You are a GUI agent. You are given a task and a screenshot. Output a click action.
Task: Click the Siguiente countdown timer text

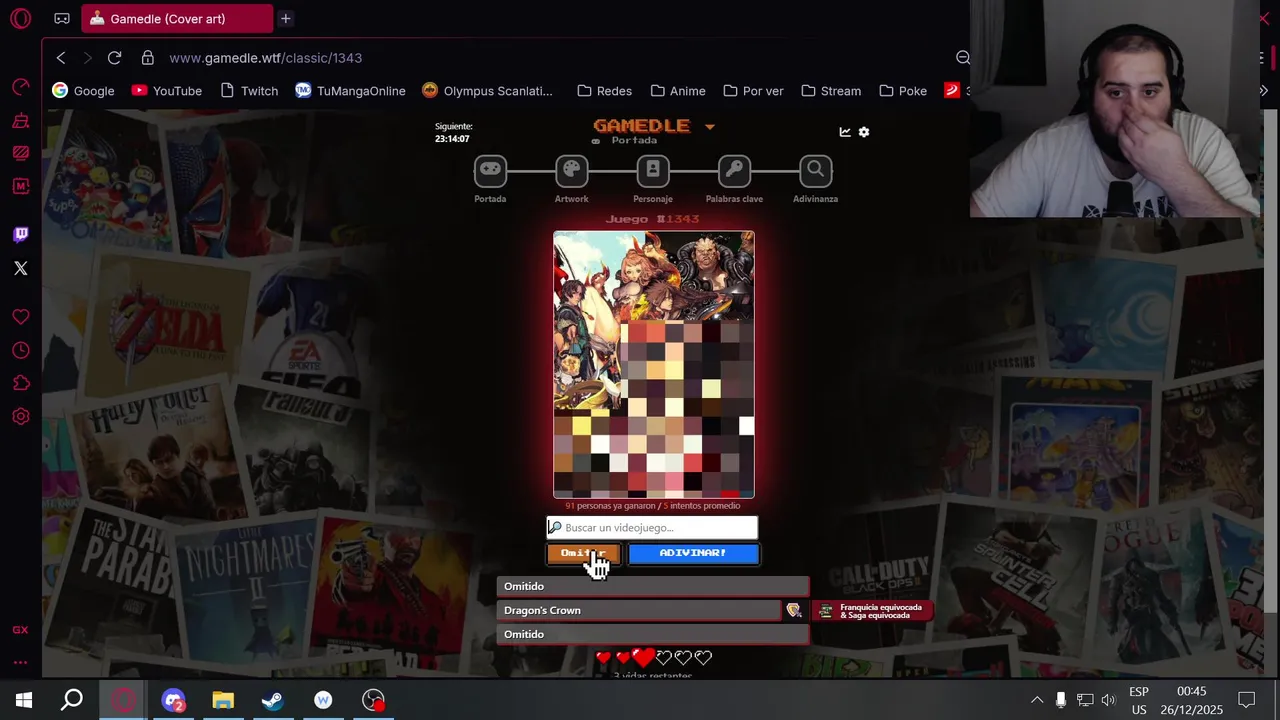(x=453, y=133)
